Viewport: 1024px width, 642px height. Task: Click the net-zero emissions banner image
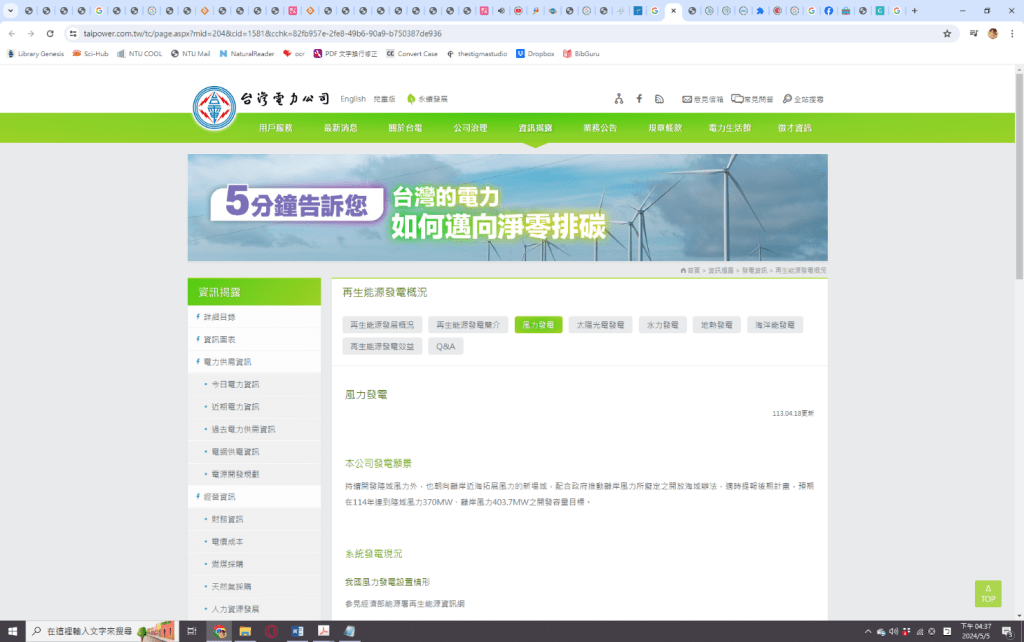click(507, 208)
